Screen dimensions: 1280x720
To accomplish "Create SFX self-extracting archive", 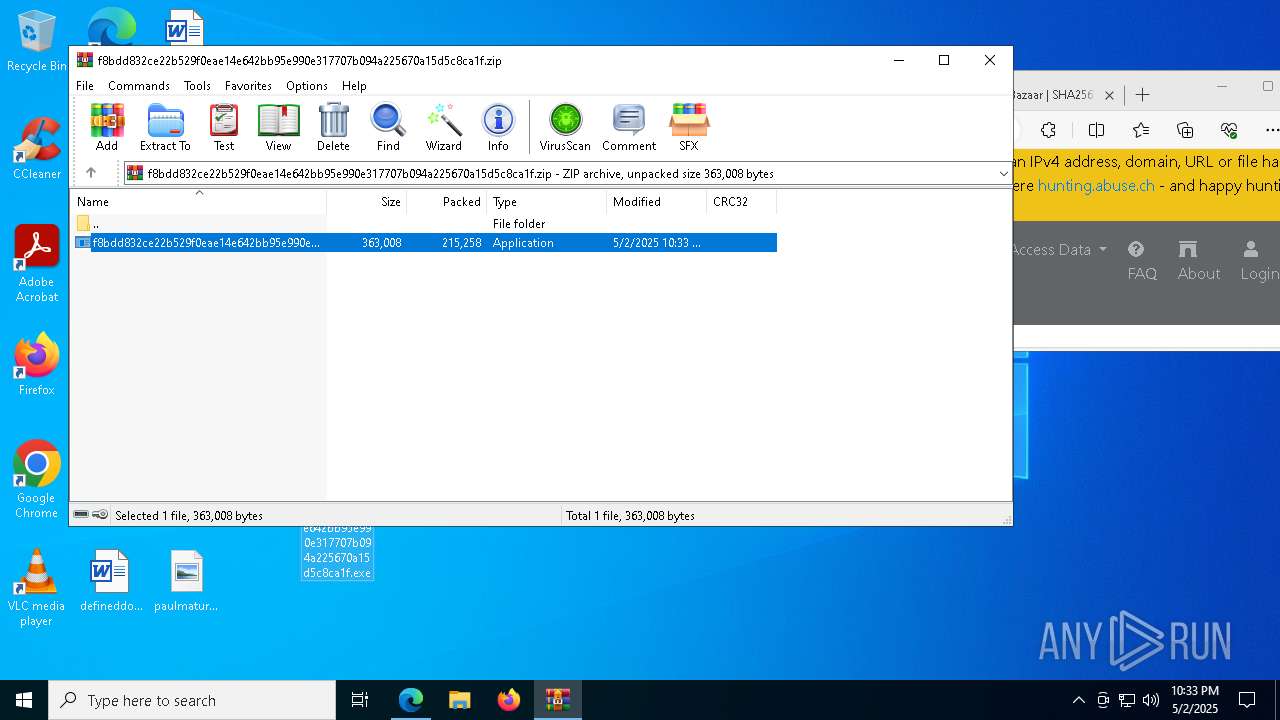I will [689, 127].
